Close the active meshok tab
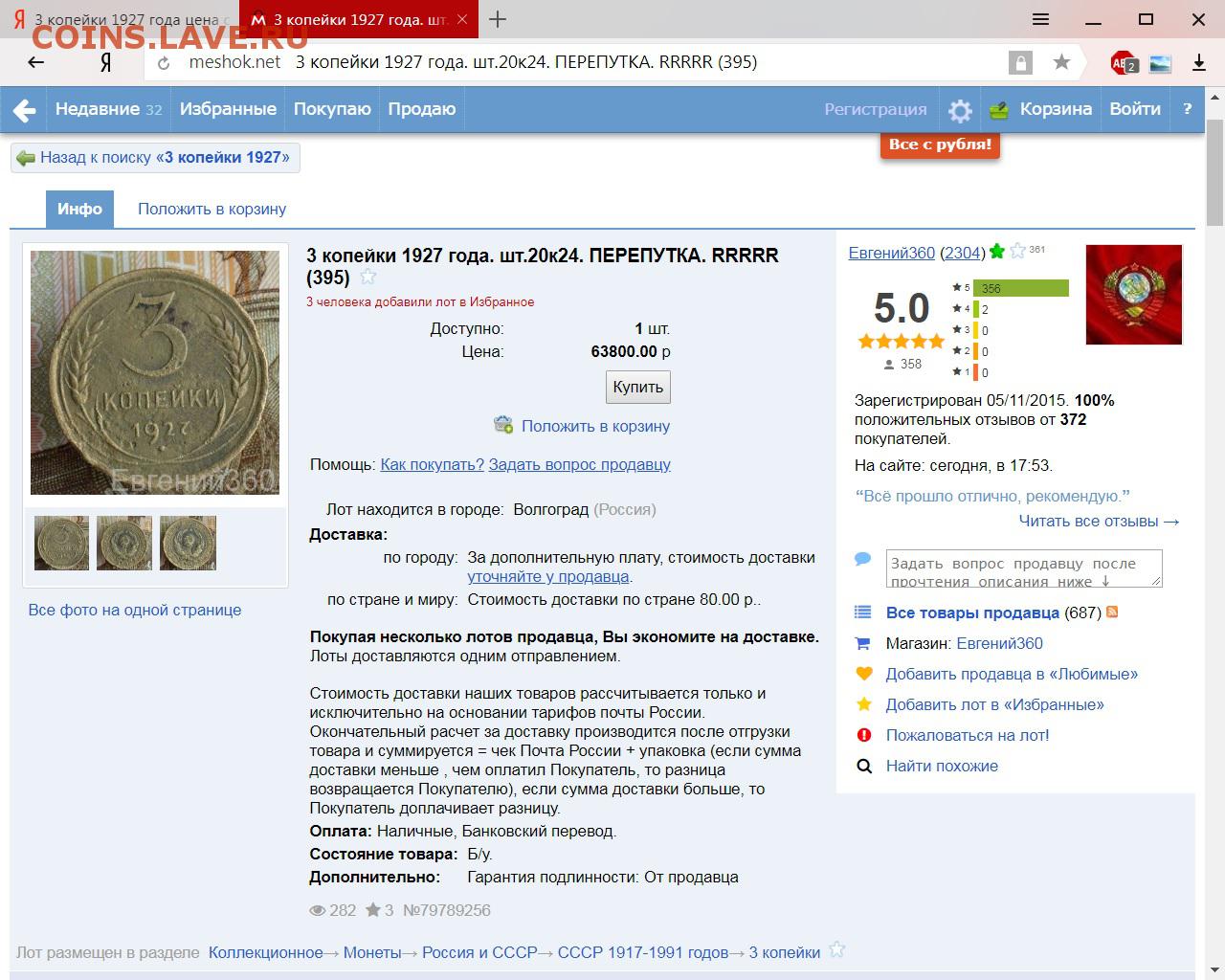This screenshot has height=980, width=1225. [x=463, y=19]
